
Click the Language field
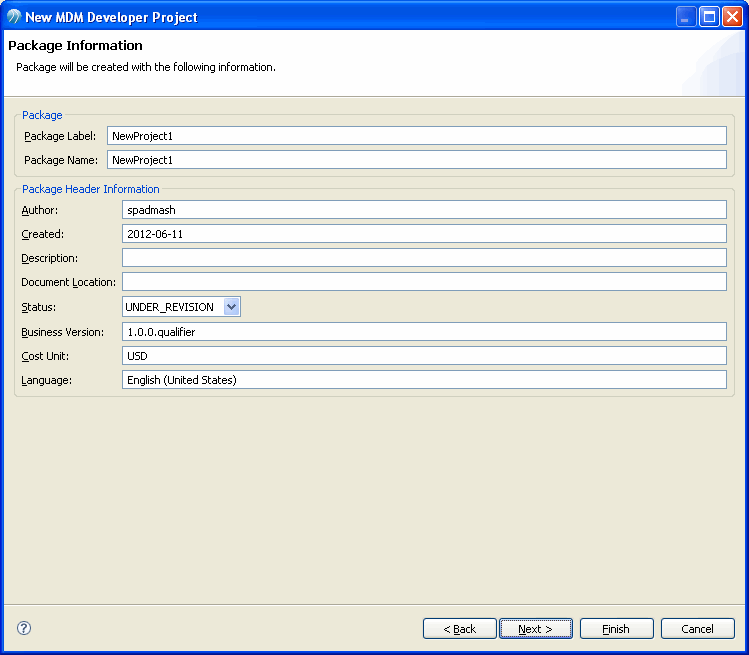[424, 379]
